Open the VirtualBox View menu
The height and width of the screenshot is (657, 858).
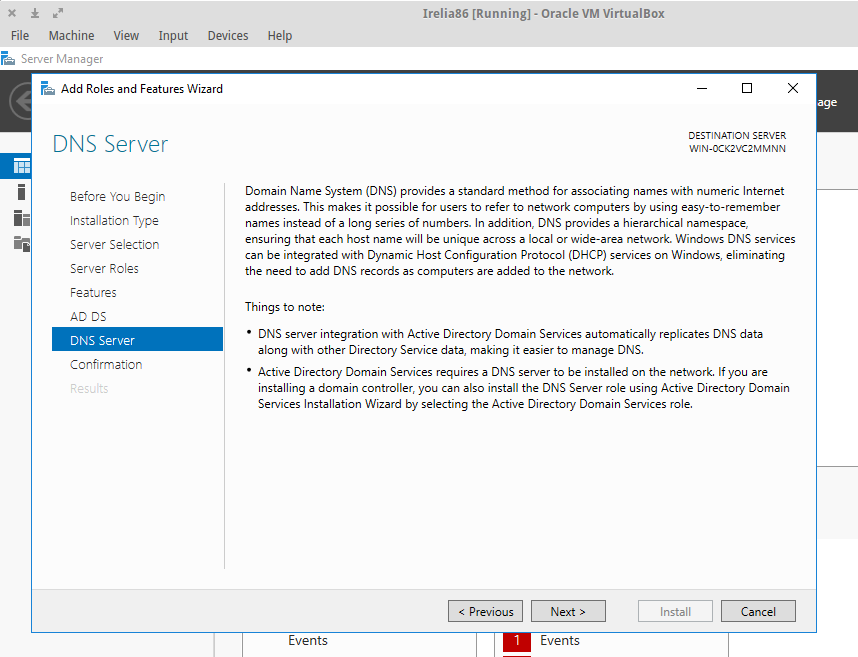point(126,36)
